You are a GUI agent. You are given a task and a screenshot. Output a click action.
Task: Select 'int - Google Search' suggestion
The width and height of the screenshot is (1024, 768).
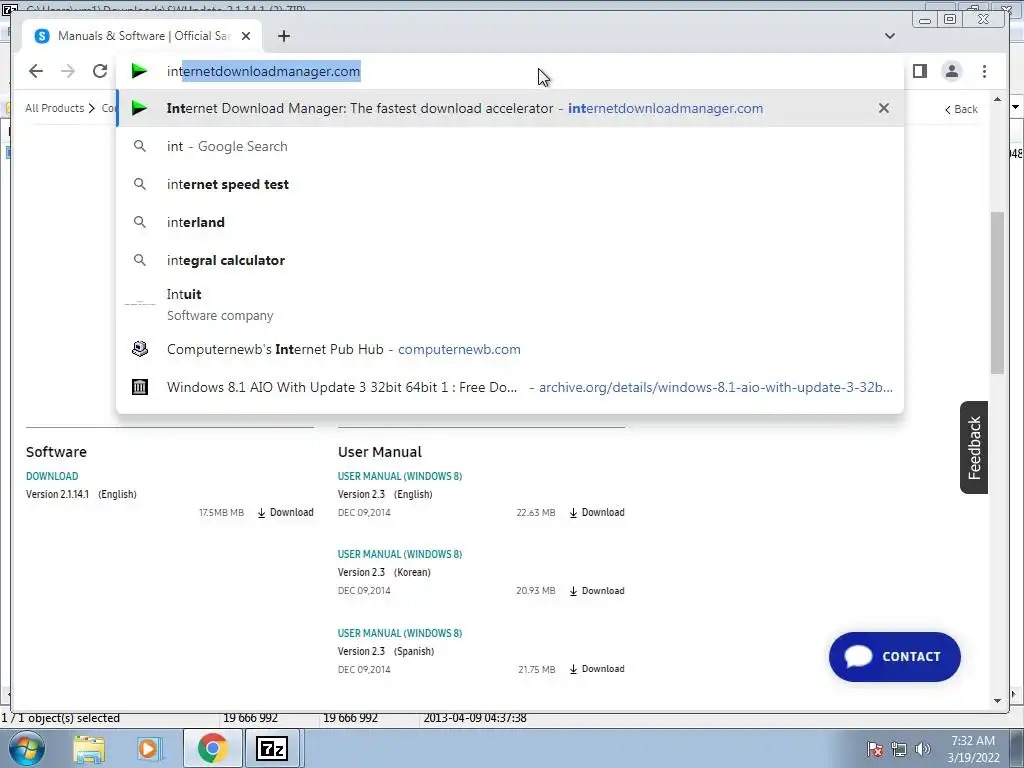tap(510, 146)
